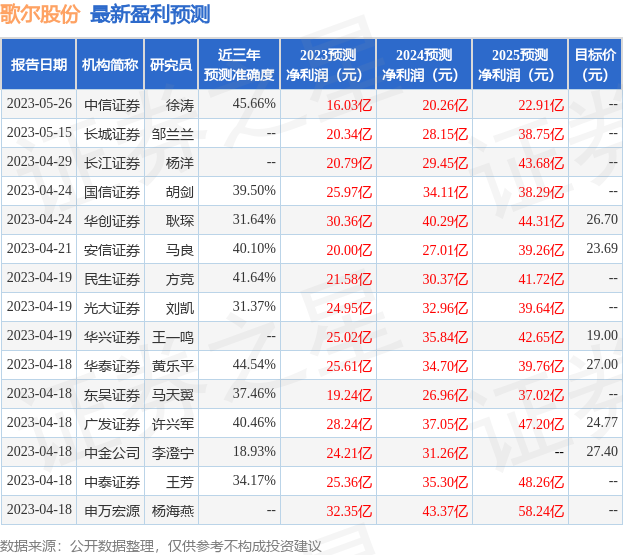
Task: Click 58.24亿 forecast value
Action: click(x=541, y=511)
